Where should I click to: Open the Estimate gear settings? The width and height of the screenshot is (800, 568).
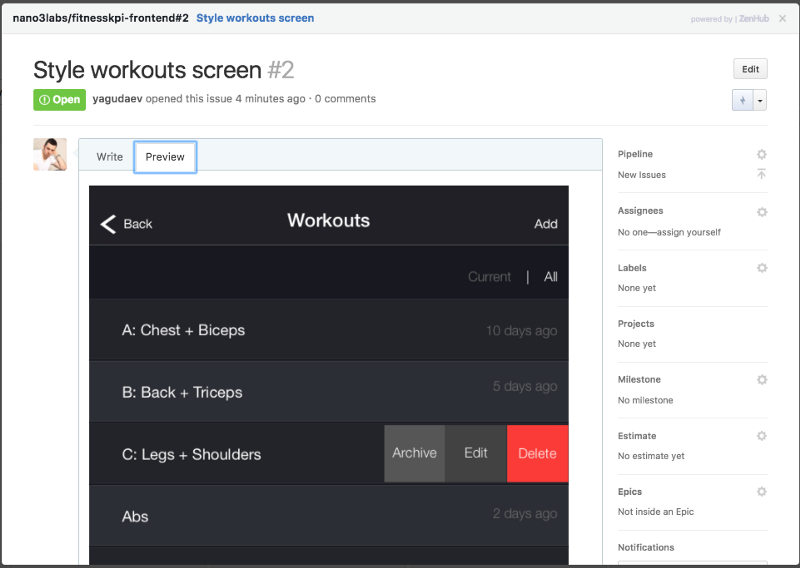pos(761,436)
